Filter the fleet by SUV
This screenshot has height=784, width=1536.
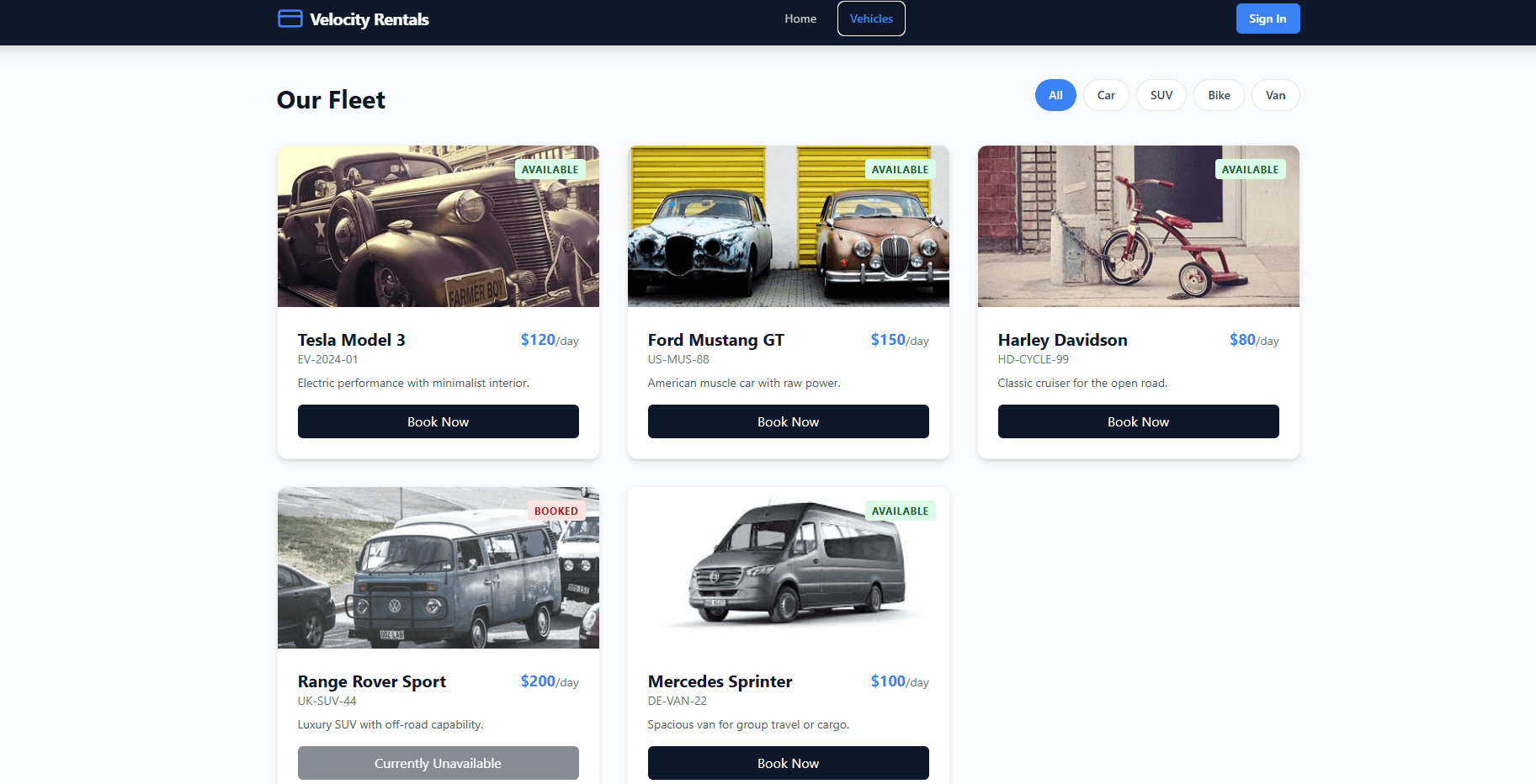[x=1161, y=95]
